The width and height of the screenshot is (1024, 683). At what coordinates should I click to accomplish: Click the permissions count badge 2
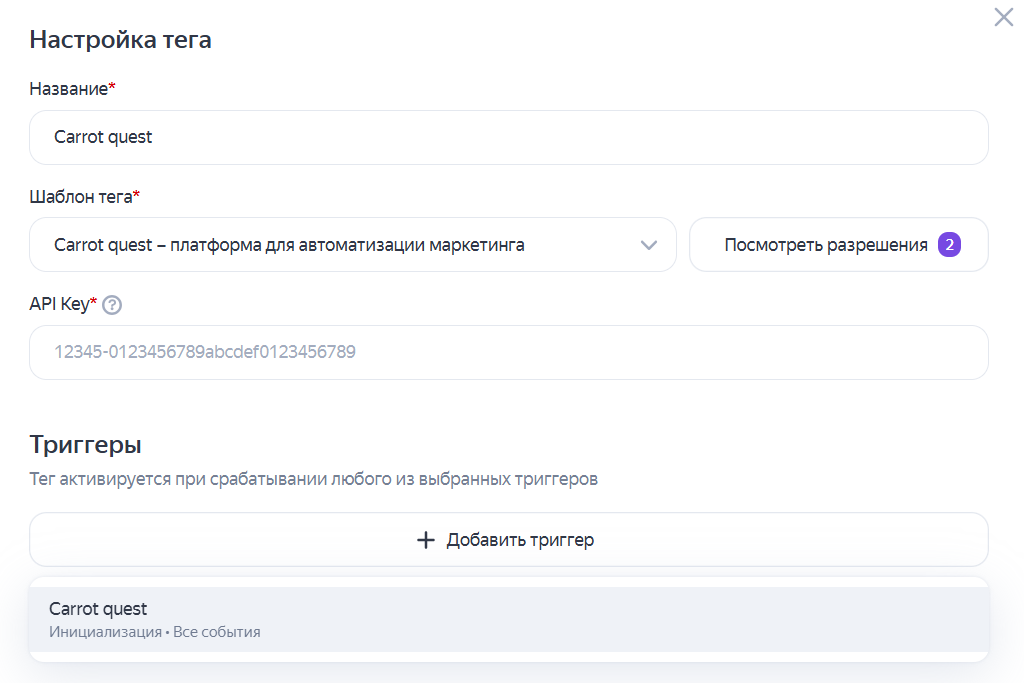[x=949, y=245]
